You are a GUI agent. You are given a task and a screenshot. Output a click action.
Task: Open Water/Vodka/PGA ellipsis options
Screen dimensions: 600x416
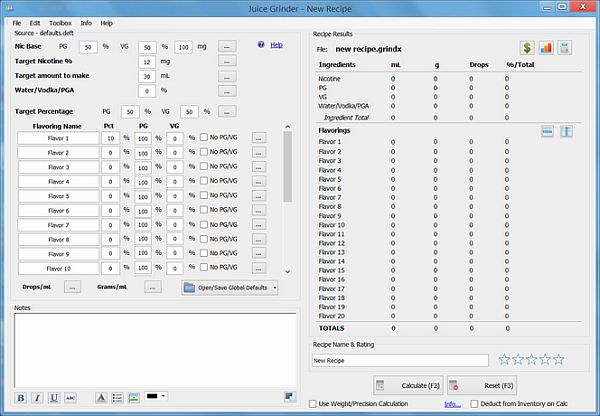click(227, 91)
